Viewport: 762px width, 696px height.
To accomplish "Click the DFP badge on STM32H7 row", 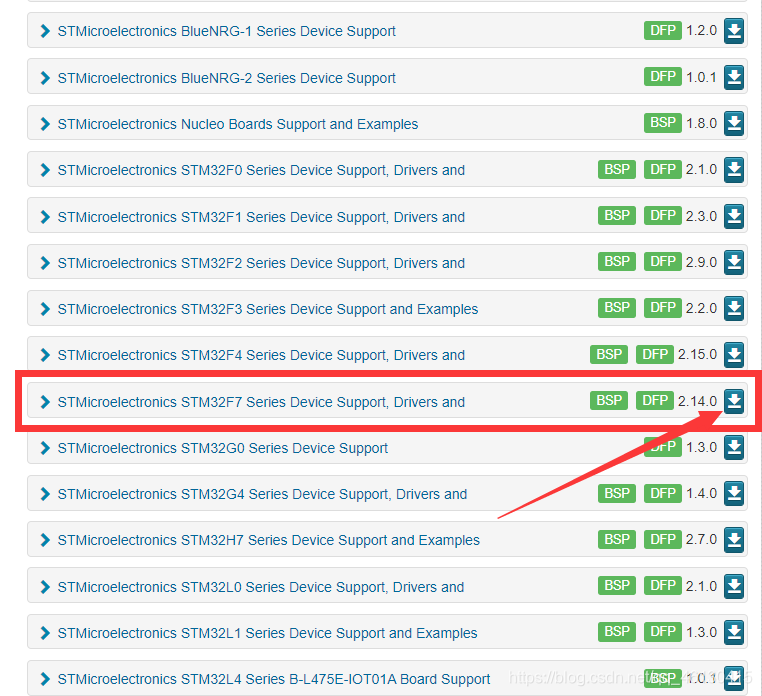I will (663, 539).
